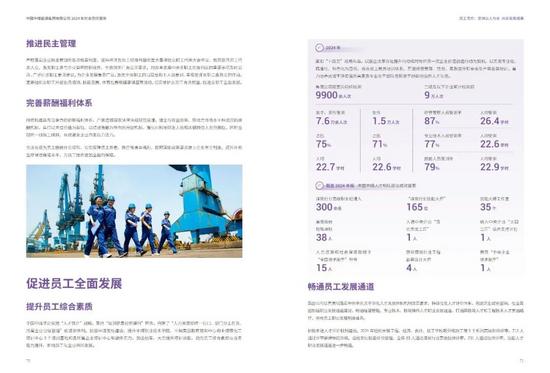Select the 提升员工综合素质 subheading
The height and width of the screenshot is (373, 550).
tap(59, 306)
